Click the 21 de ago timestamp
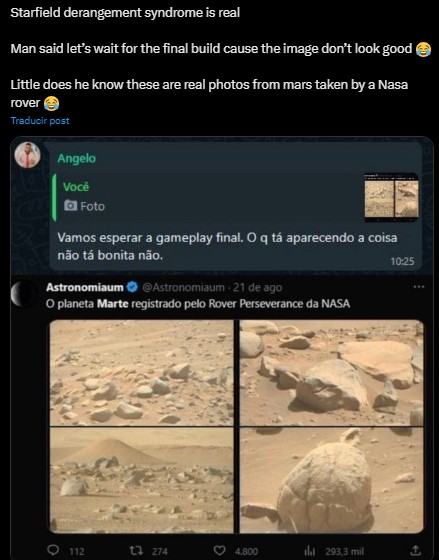439x560 pixels. point(258,287)
